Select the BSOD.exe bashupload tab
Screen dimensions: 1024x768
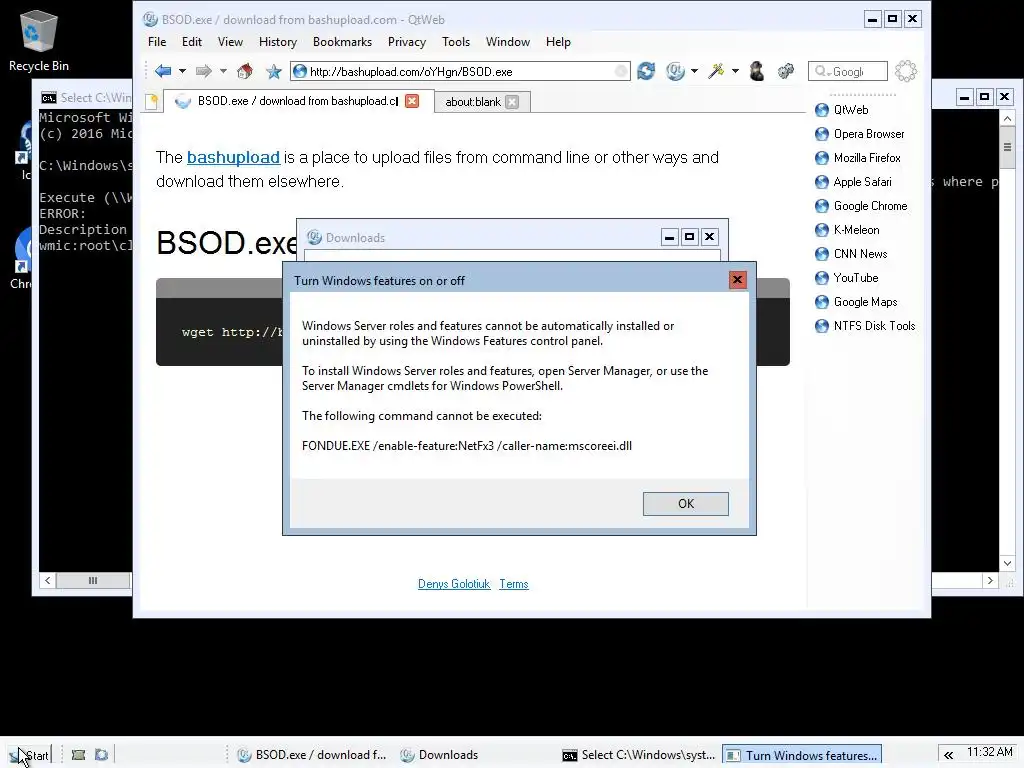[297, 101]
